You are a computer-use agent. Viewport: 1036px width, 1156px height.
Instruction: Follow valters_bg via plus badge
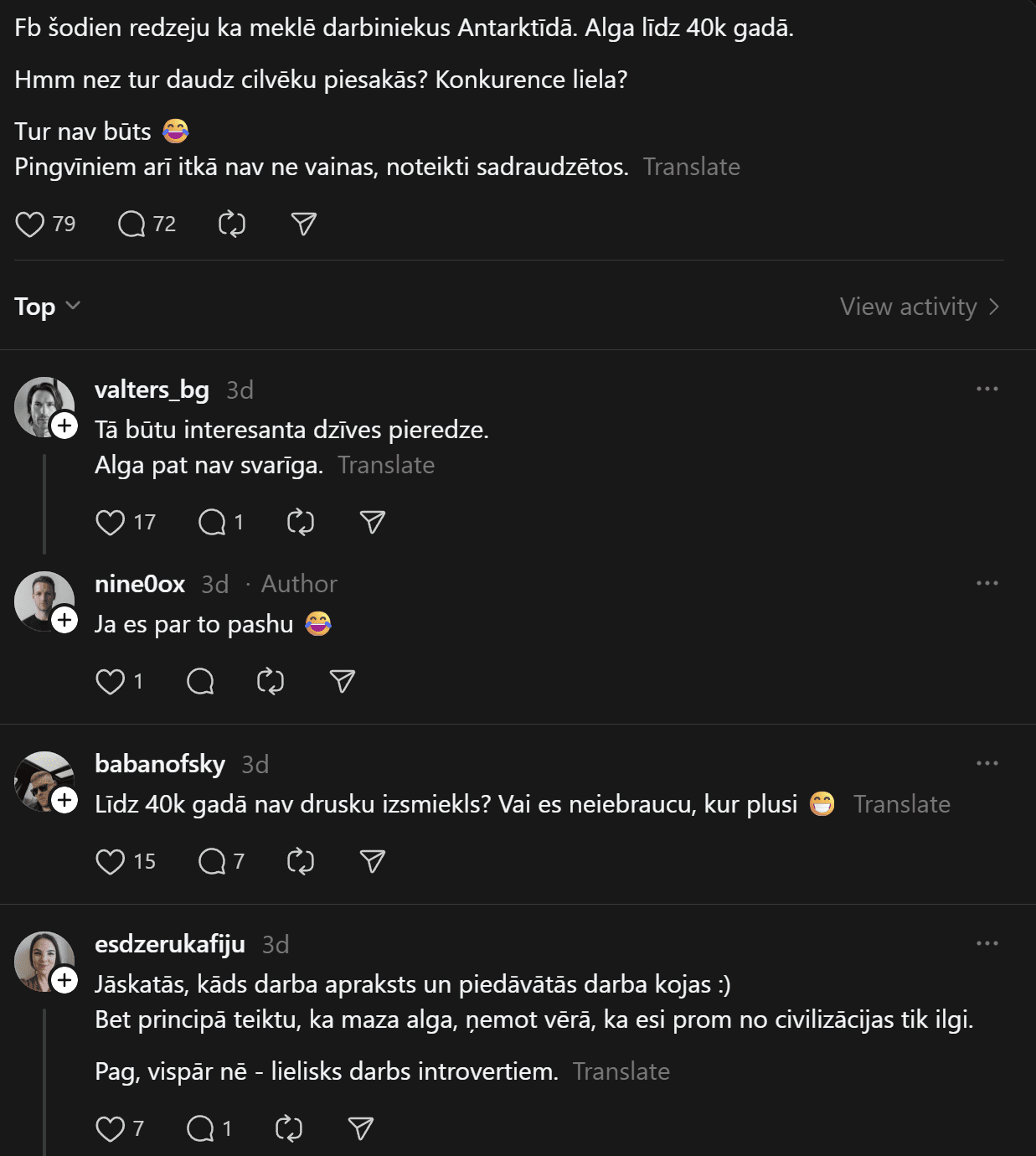tap(64, 426)
